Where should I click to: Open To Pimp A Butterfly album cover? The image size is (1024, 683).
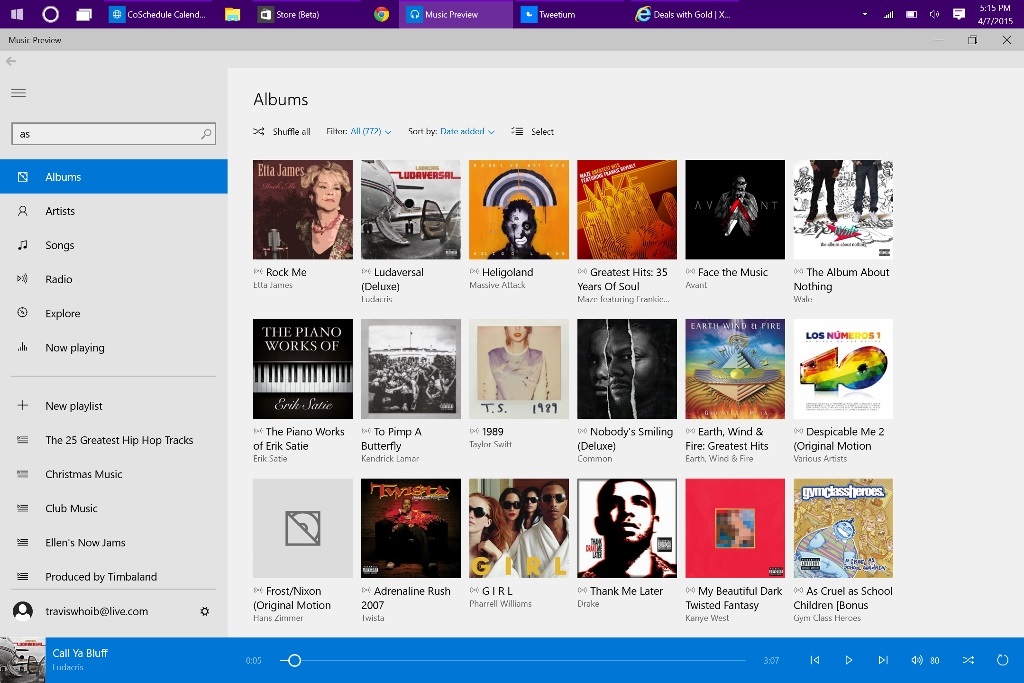(411, 369)
